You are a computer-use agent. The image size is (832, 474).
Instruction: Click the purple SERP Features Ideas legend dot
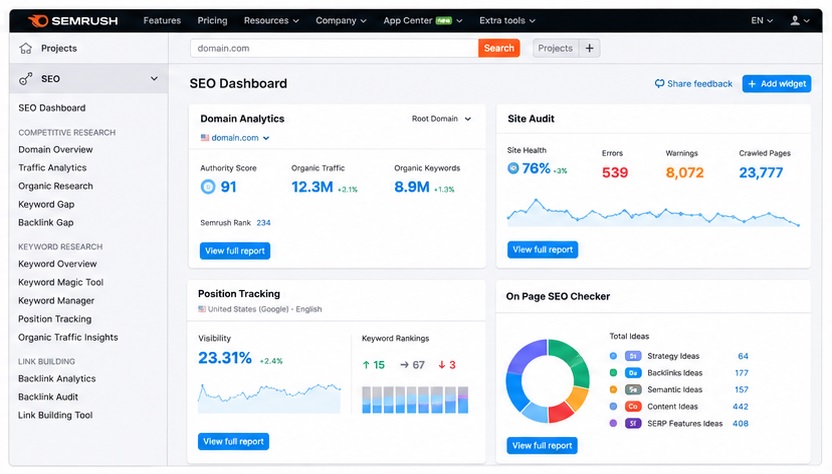coord(613,424)
